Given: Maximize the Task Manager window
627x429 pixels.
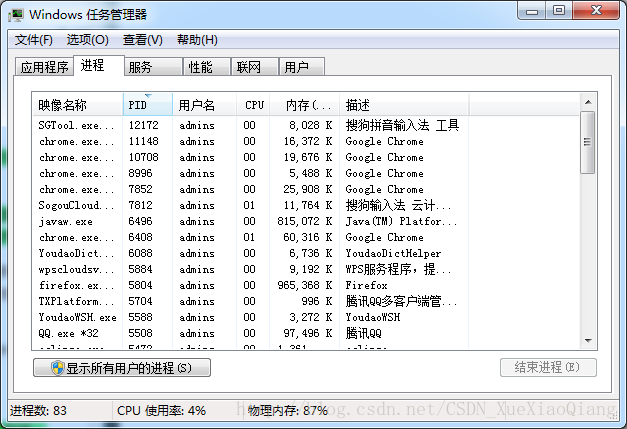Looking at the screenshot, I should pyautogui.click(x=559, y=11).
